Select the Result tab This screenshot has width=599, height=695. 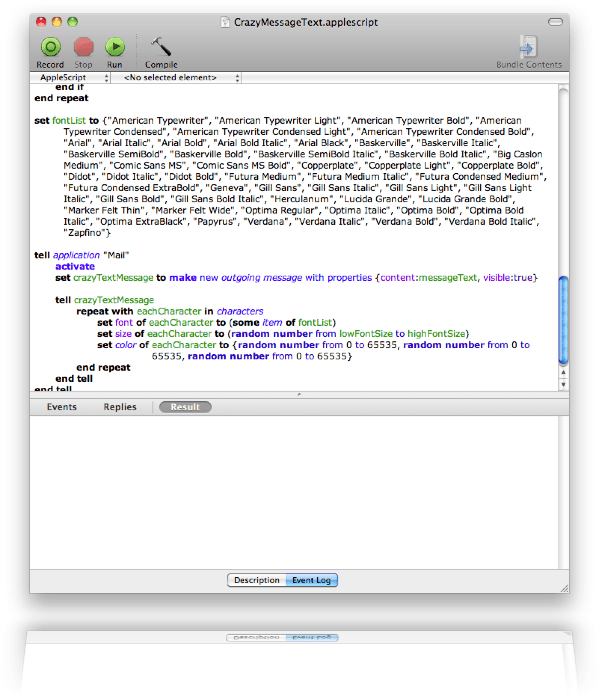point(185,407)
